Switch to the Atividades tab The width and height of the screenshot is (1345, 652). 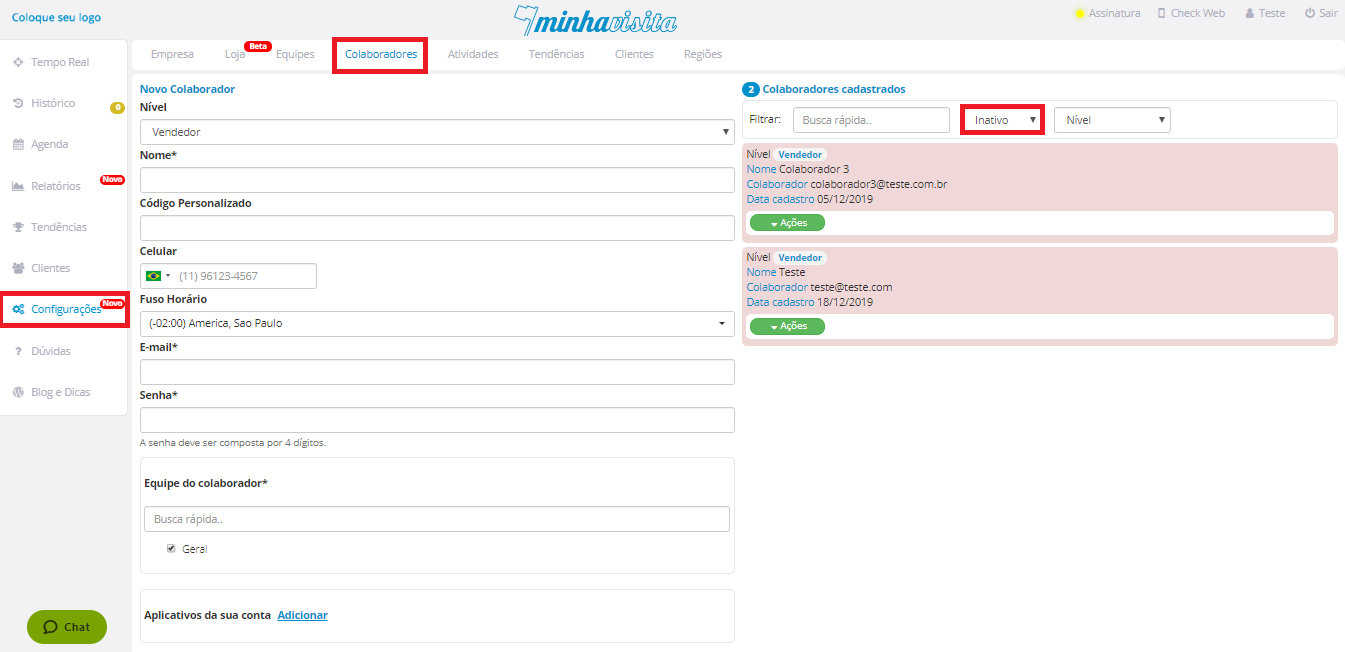click(473, 54)
